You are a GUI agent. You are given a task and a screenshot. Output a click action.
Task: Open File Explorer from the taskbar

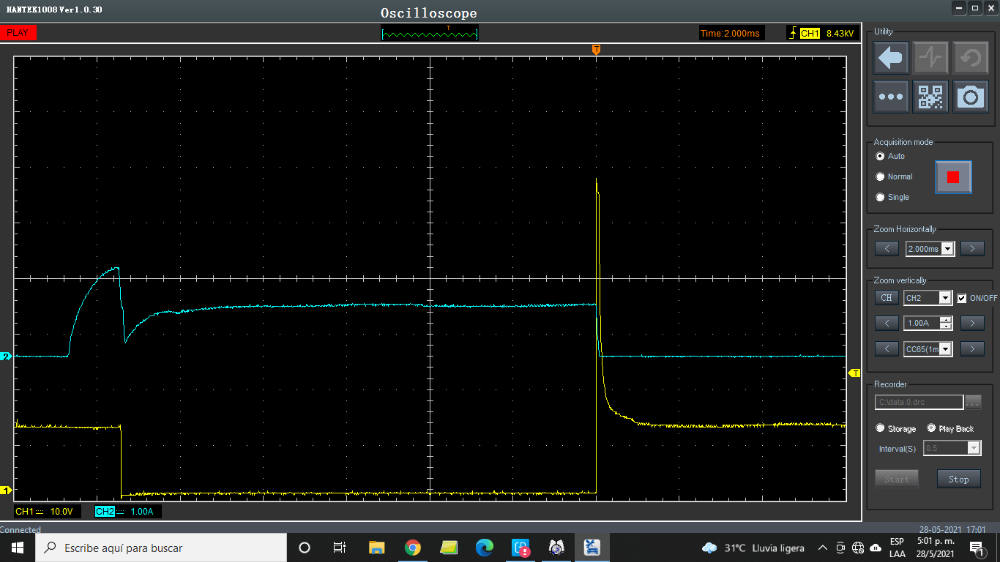tap(376, 547)
